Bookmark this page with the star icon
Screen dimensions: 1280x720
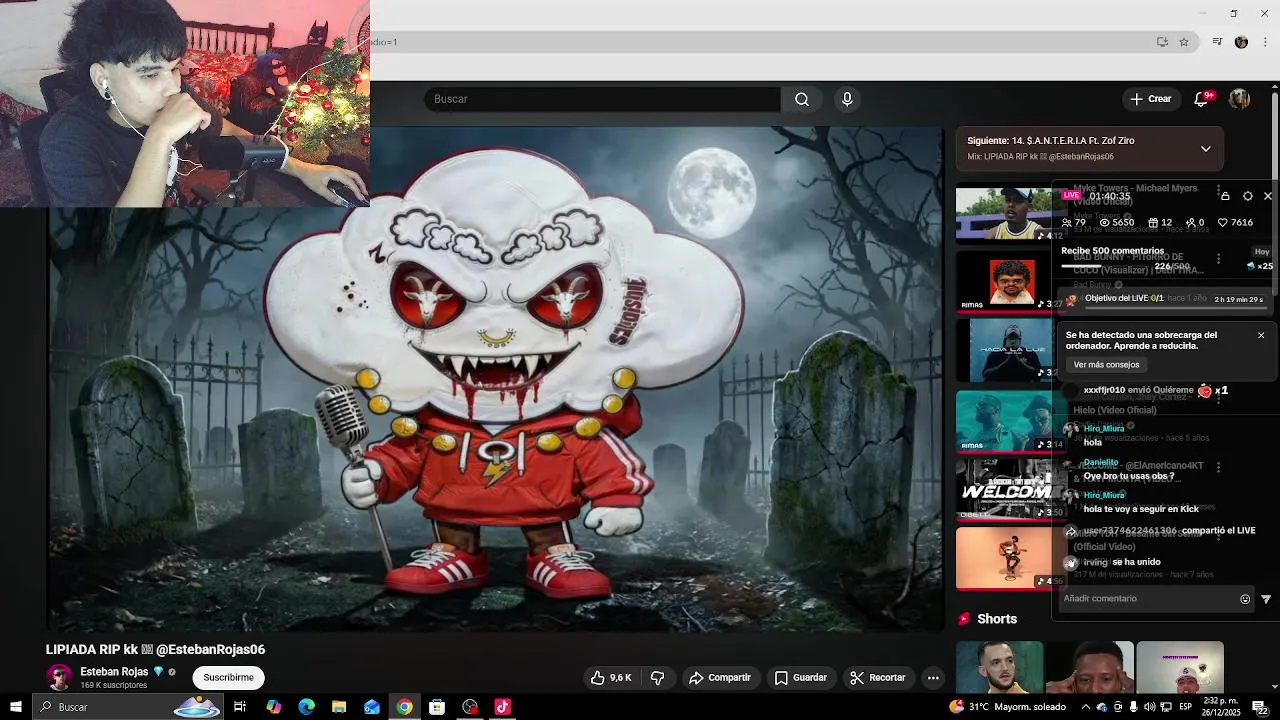1184,42
